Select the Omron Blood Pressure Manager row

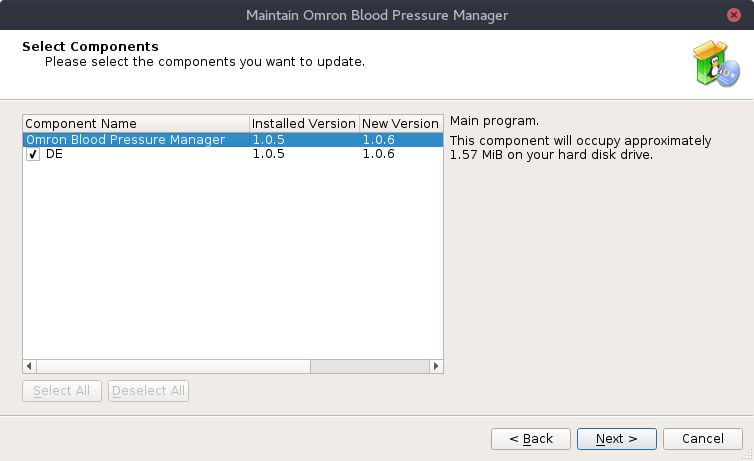[x=233, y=140]
